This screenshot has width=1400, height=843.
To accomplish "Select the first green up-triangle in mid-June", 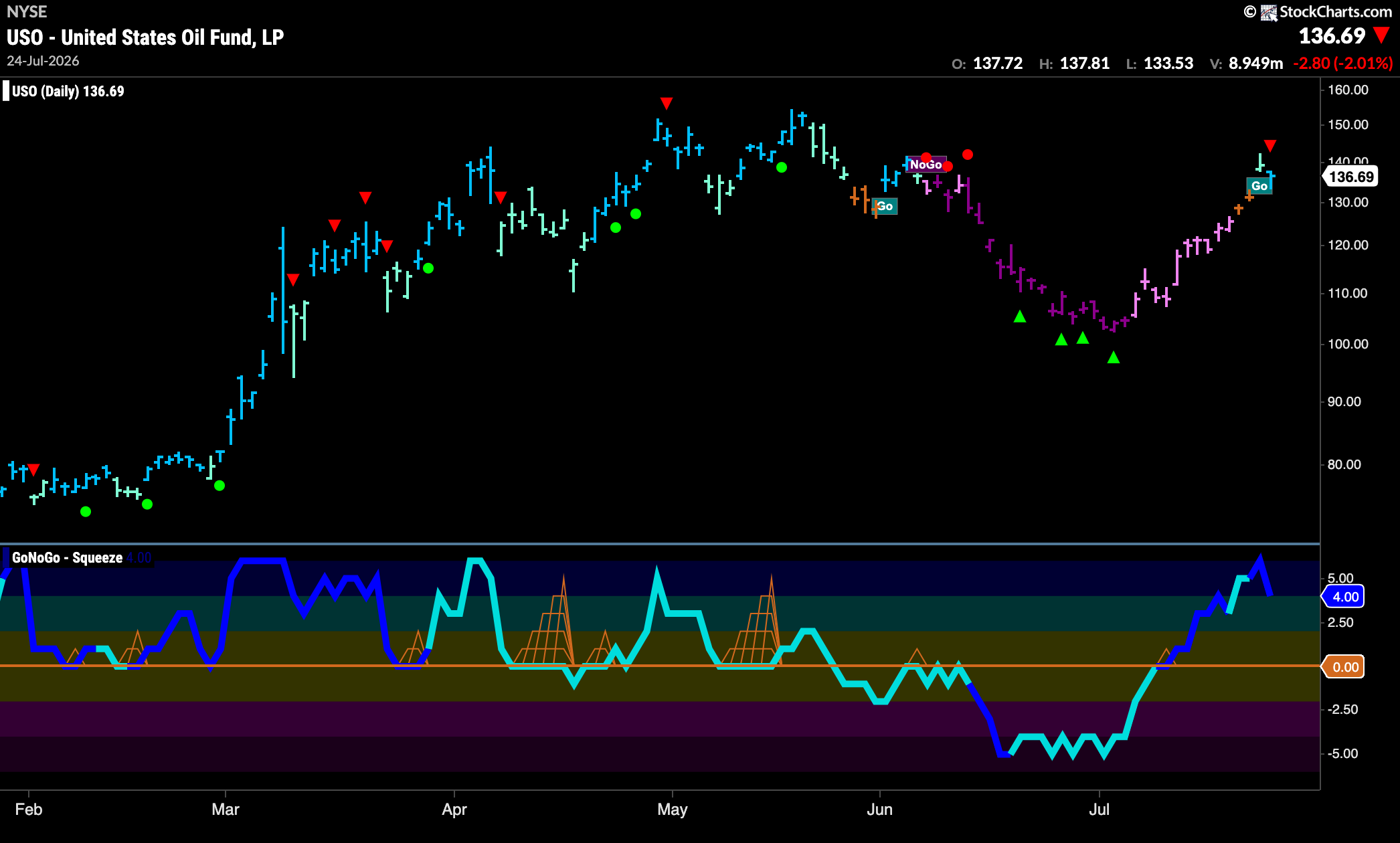I will click(x=1020, y=316).
